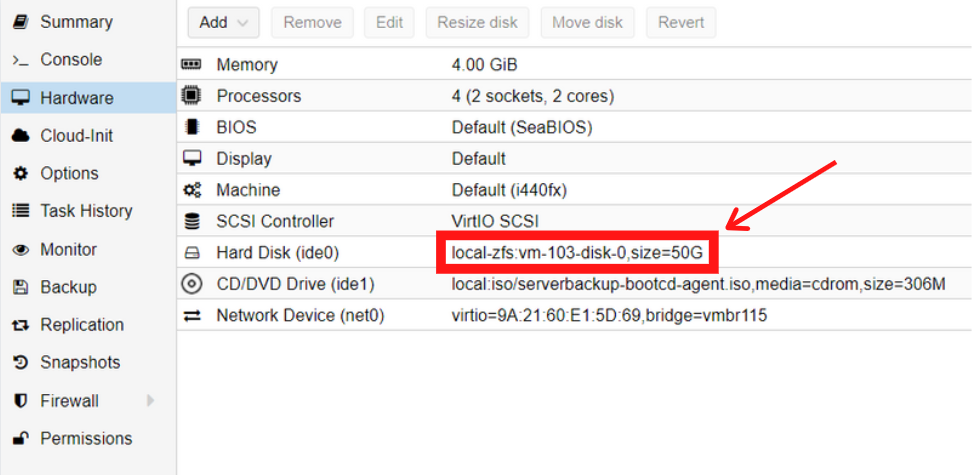Click the Replication arrows icon
Screen dimensions: 976x475
pos(21,325)
